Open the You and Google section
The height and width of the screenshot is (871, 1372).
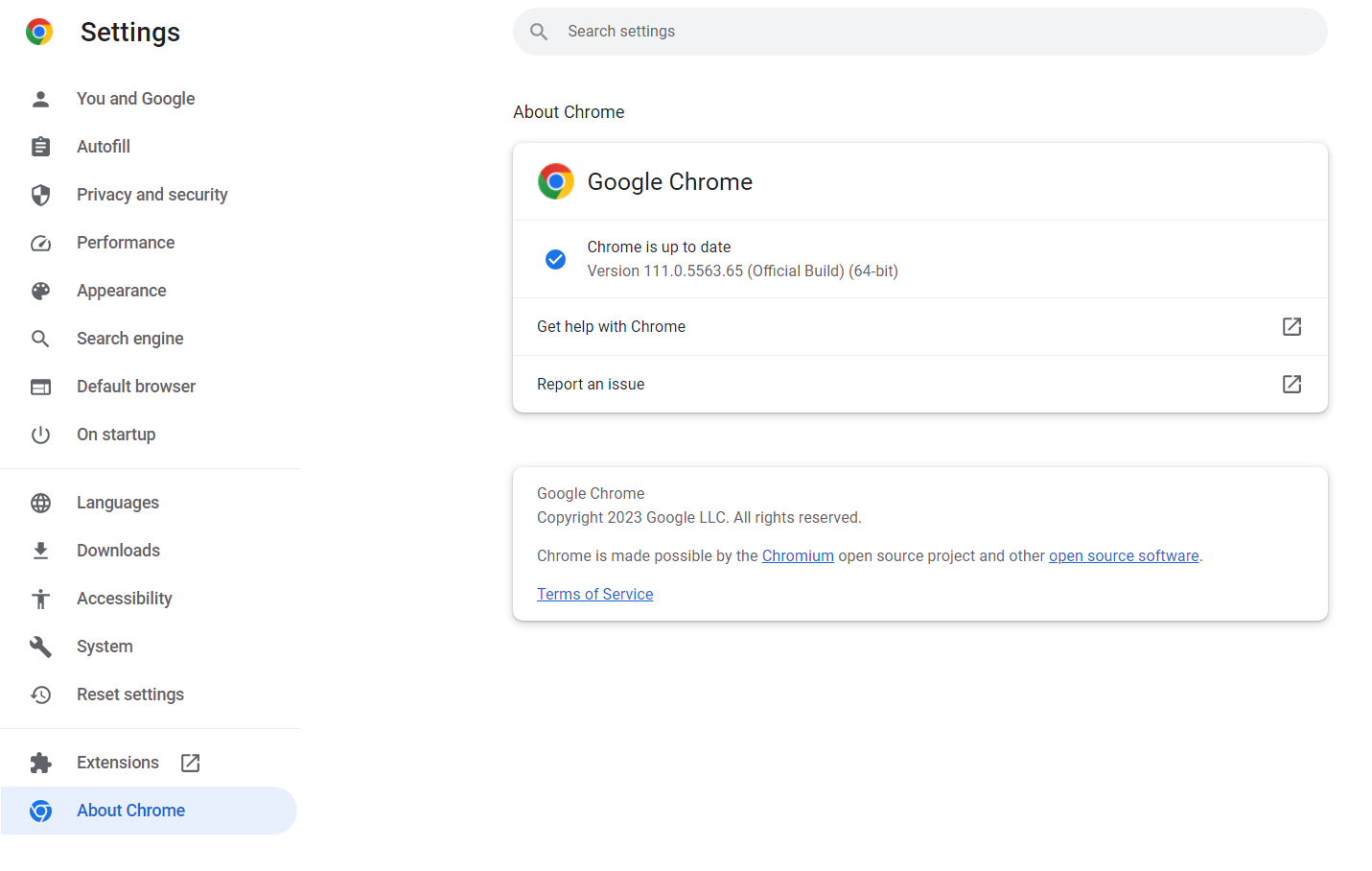pyautogui.click(x=135, y=99)
